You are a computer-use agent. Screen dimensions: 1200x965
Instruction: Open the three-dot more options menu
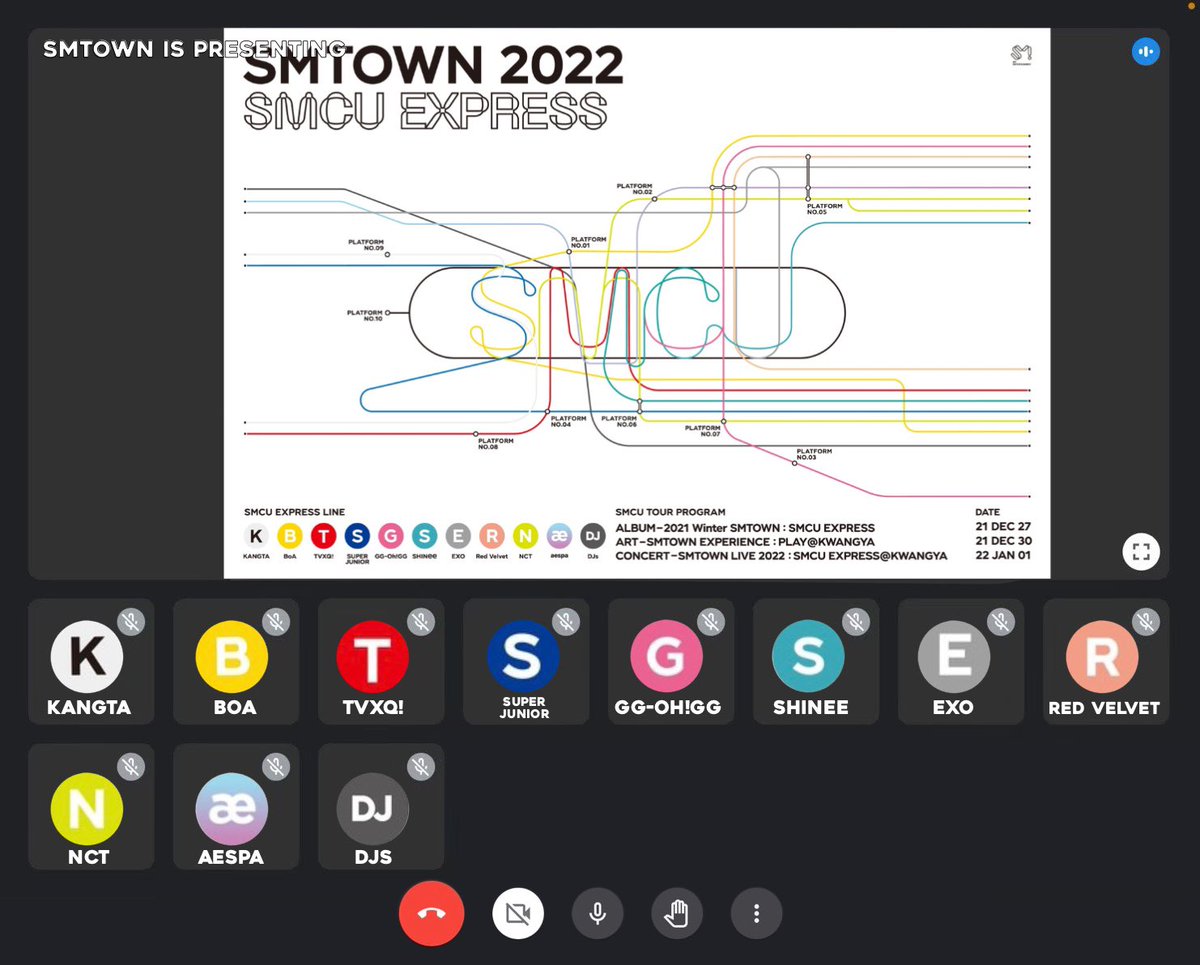point(757,913)
